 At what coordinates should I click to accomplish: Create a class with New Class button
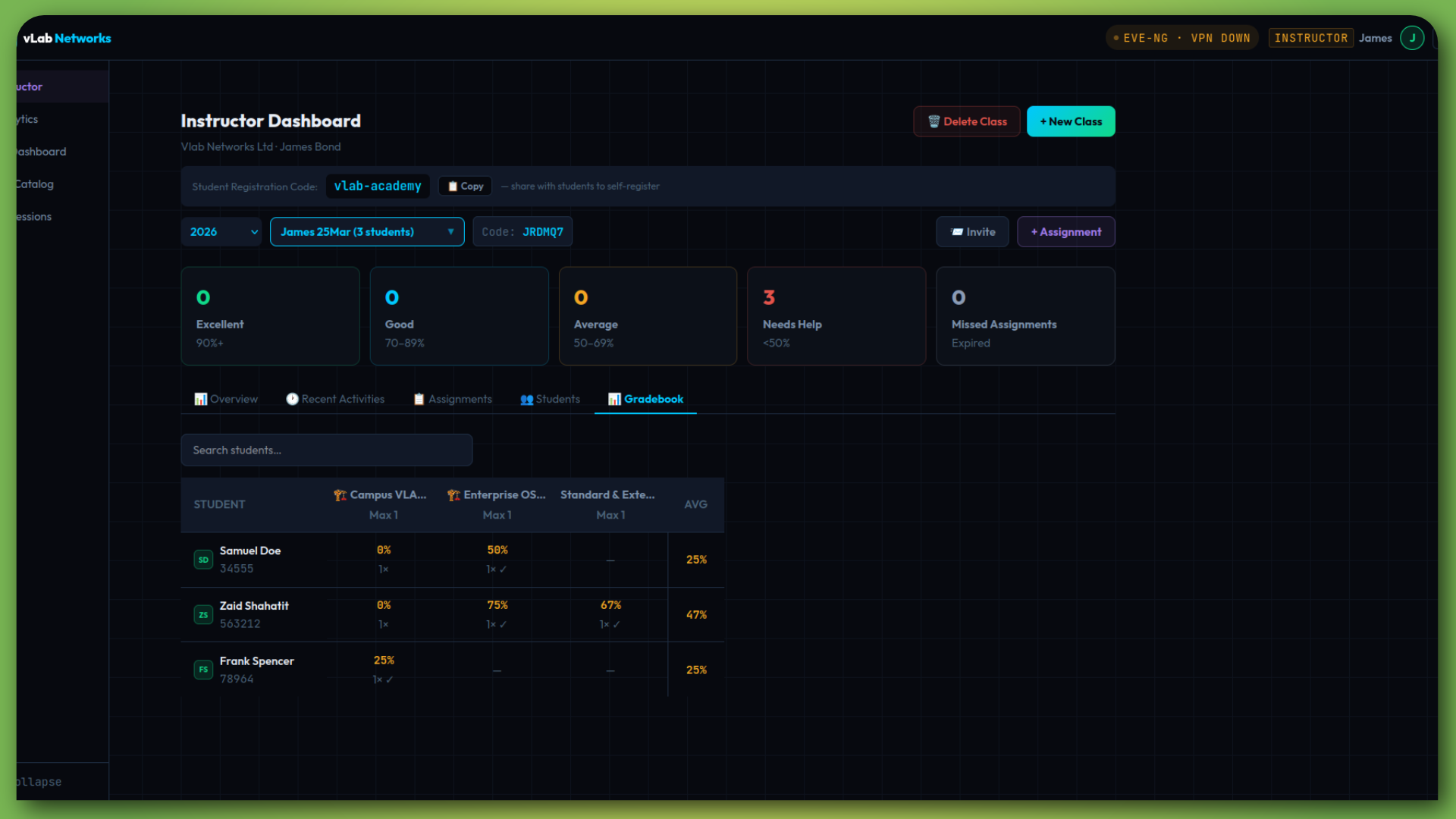tap(1070, 121)
